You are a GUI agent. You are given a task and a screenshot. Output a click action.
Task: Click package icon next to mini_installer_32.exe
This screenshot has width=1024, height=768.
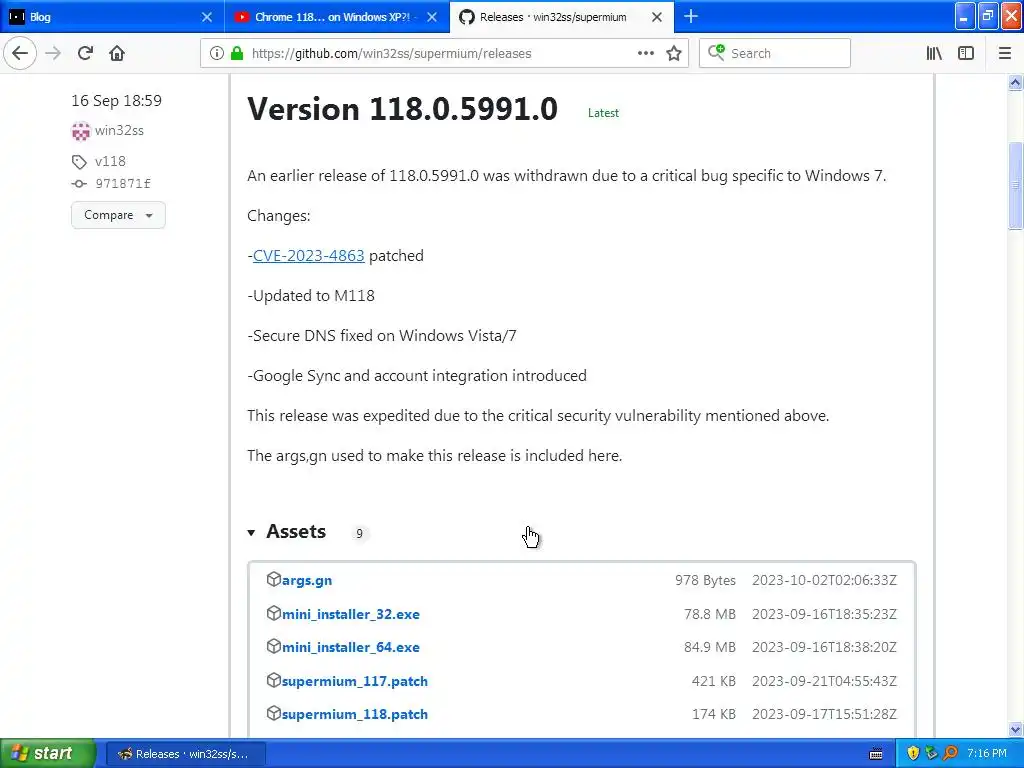tap(274, 613)
